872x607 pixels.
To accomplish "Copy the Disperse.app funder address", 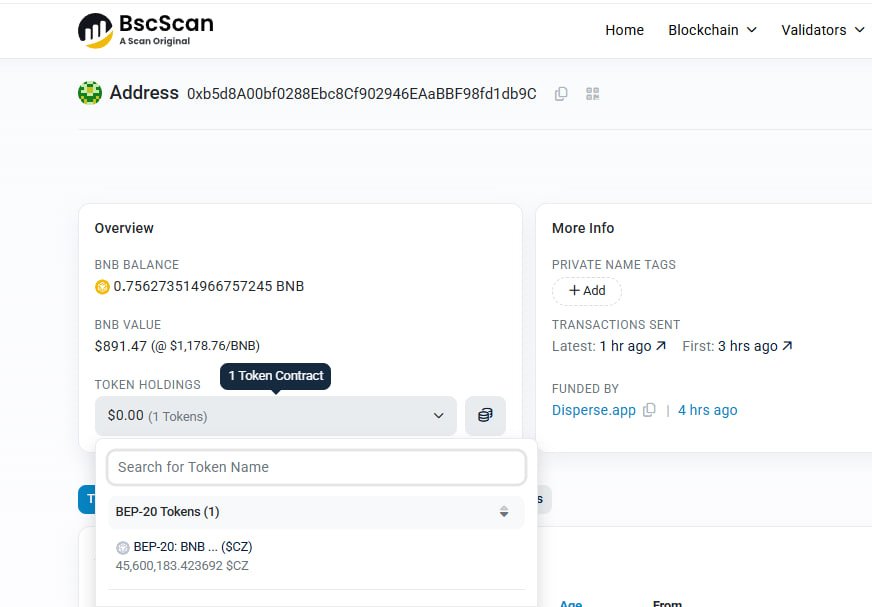I will (650, 410).
